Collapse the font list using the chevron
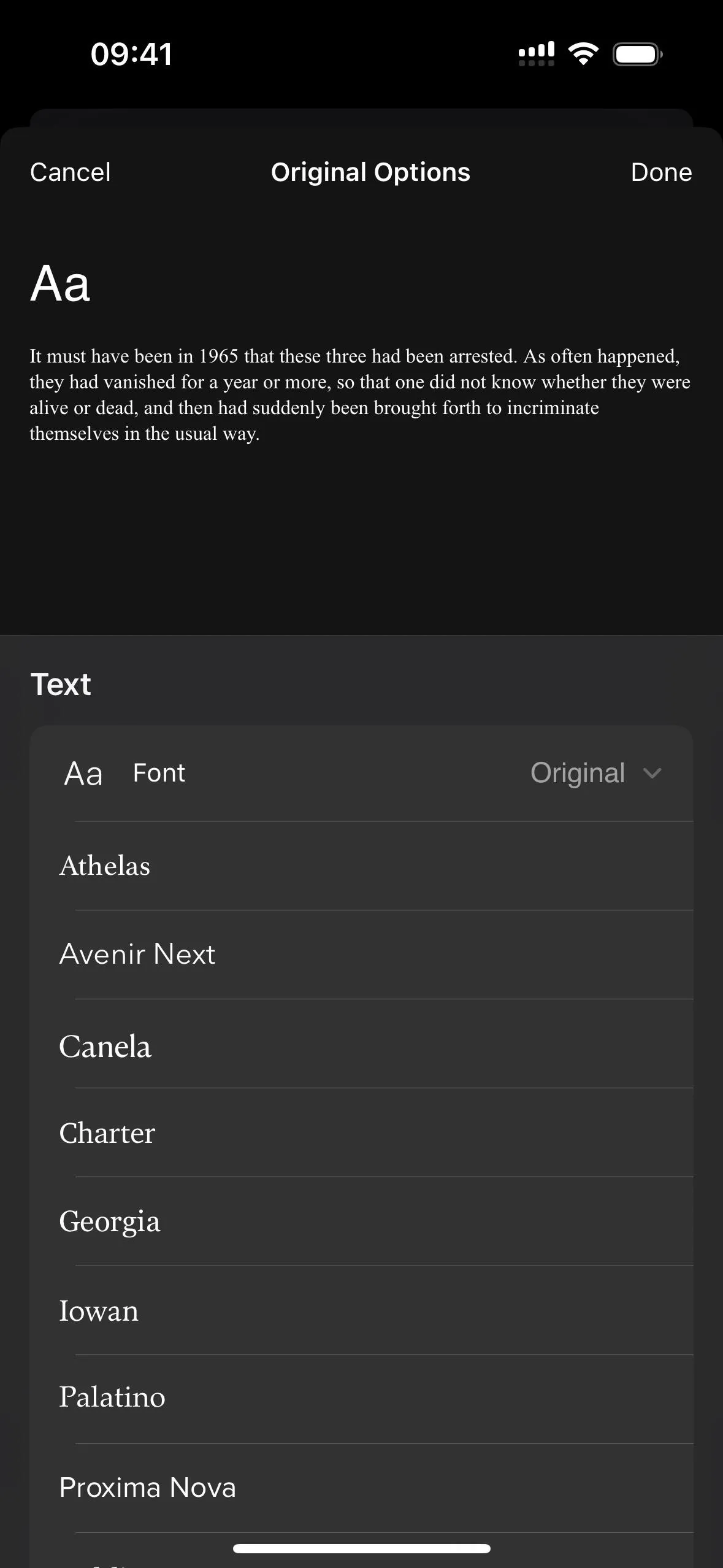 pos(652,773)
